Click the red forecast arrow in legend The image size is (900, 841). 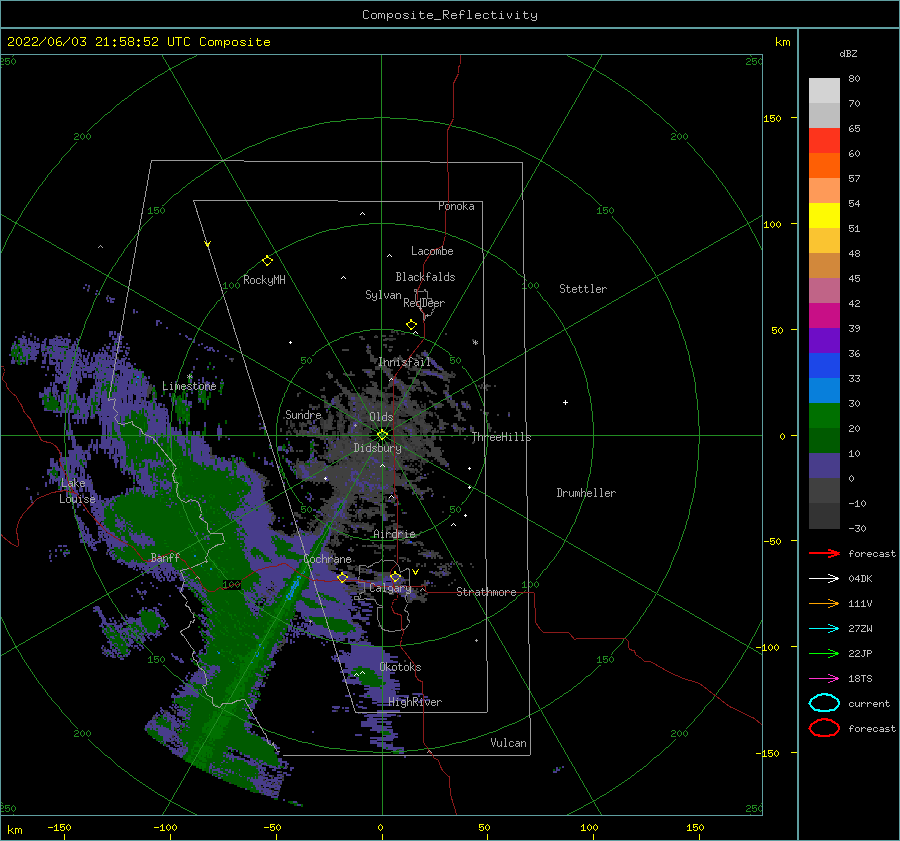pyautogui.click(x=824, y=553)
